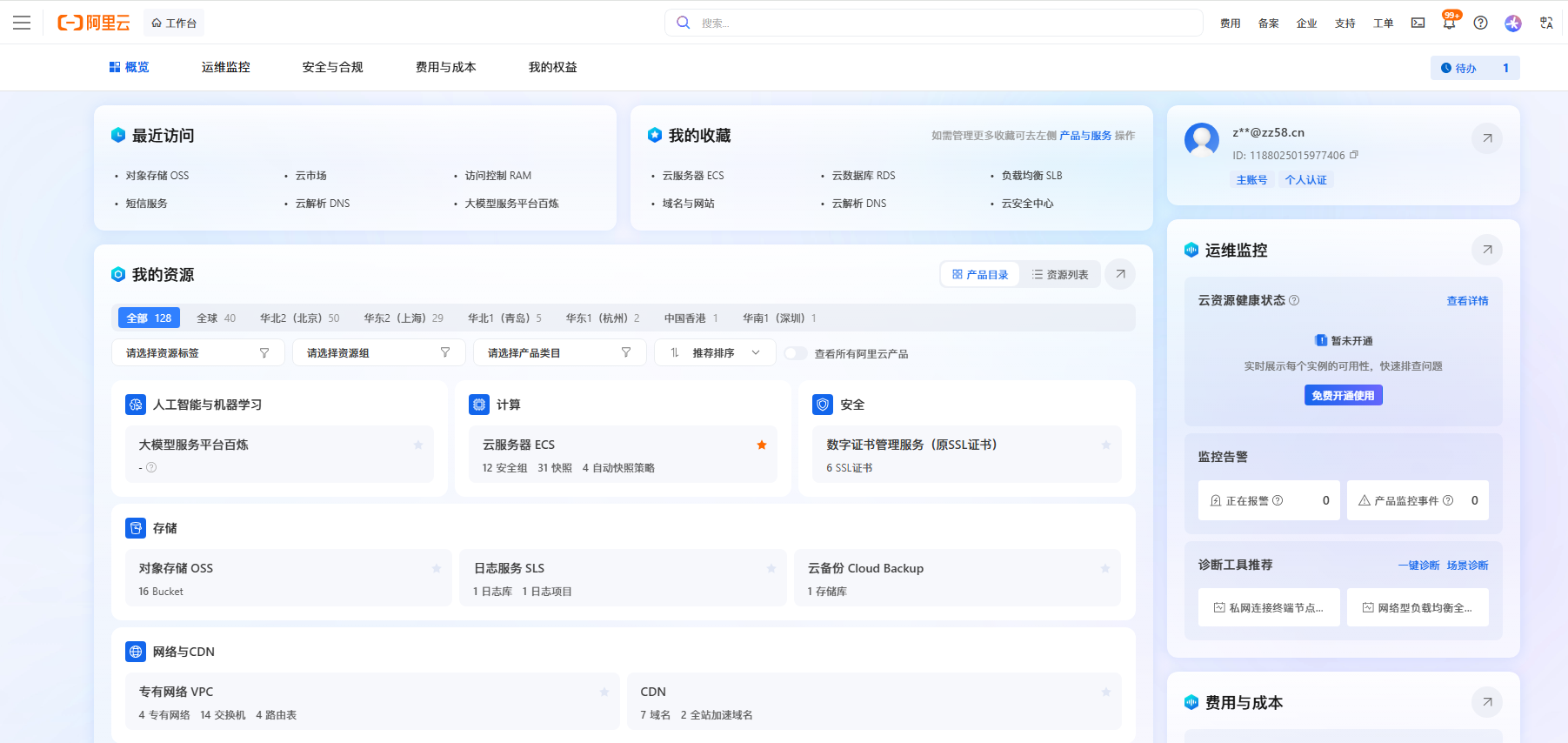
Task: Click the search magnifier icon
Action: 684,23
